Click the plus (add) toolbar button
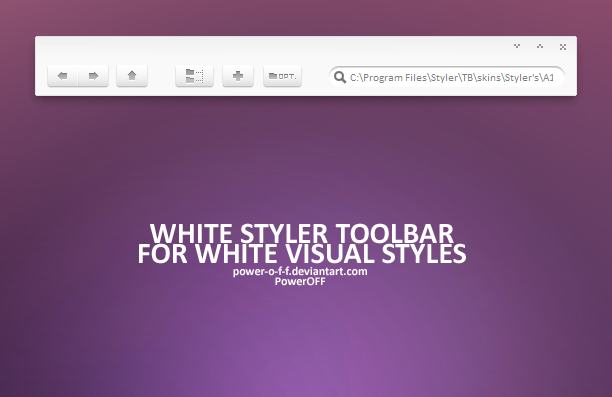The image size is (612, 397). [238, 76]
